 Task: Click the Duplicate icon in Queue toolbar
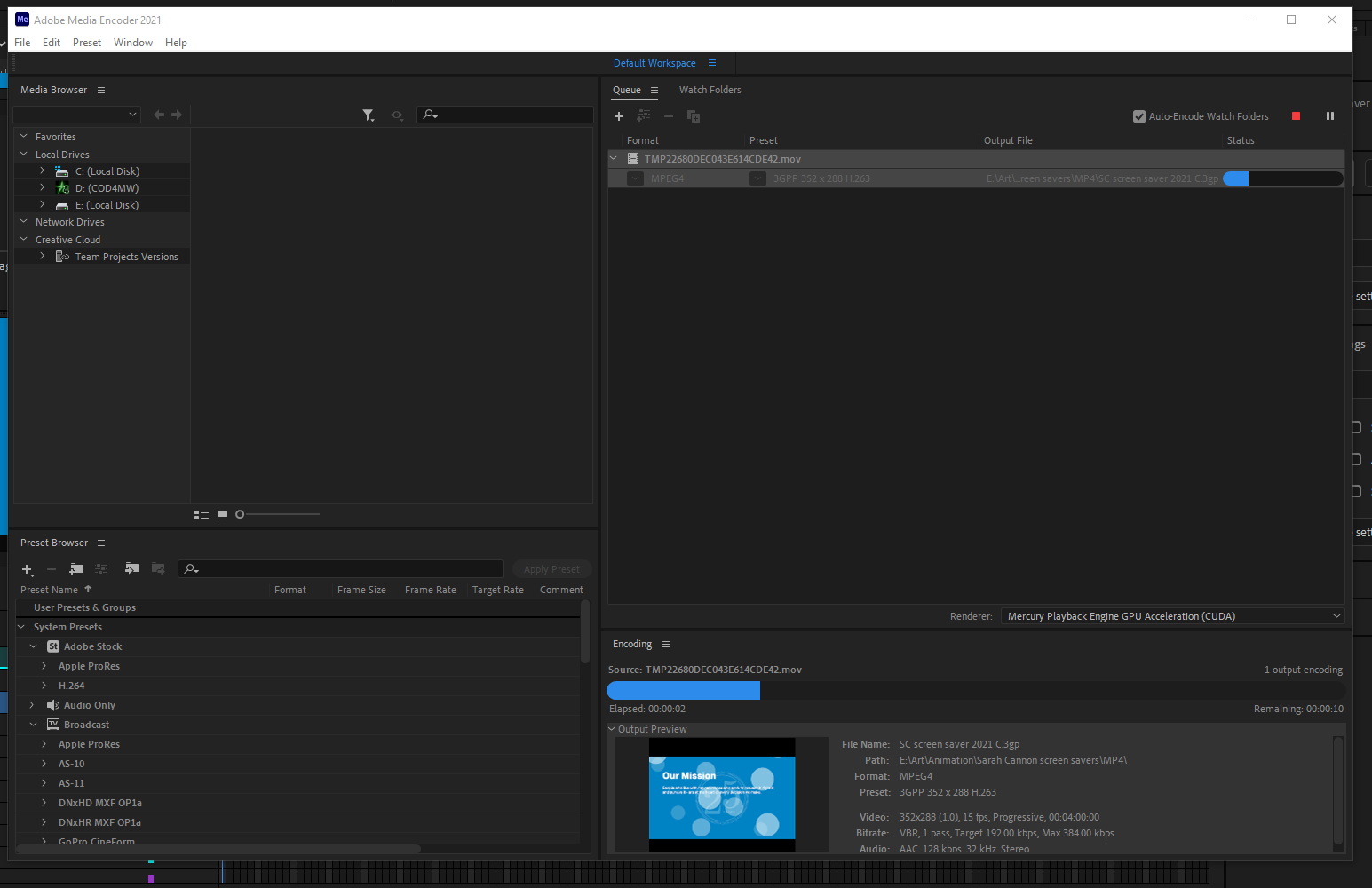(694, 115)
